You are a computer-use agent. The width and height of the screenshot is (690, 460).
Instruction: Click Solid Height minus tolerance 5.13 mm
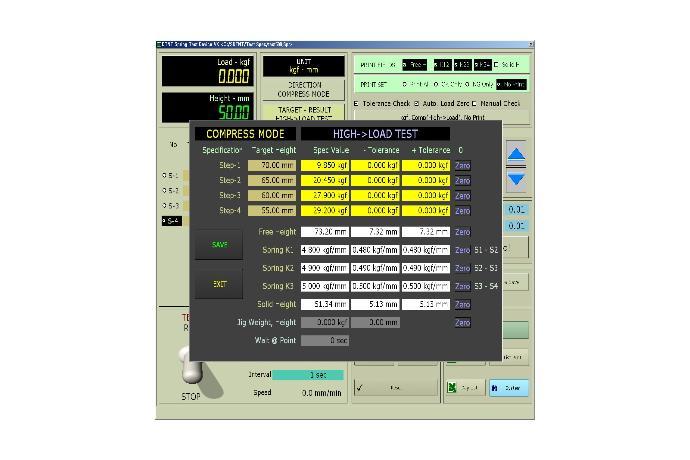pos(375,304)
